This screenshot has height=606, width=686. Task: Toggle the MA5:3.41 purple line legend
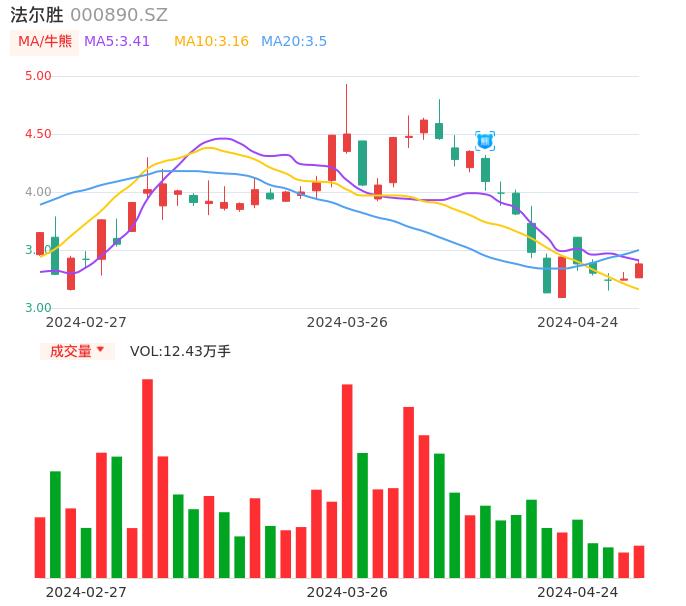117,42
